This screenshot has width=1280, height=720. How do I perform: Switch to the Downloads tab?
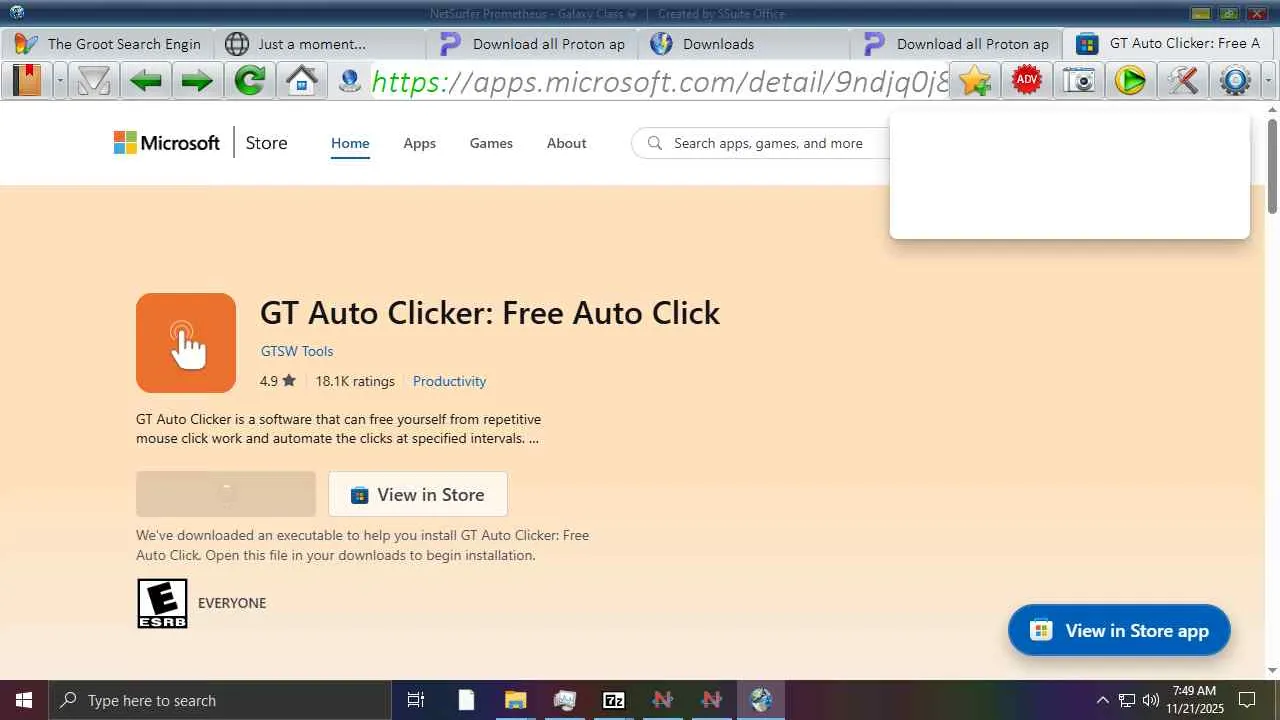tap(743, 44)
